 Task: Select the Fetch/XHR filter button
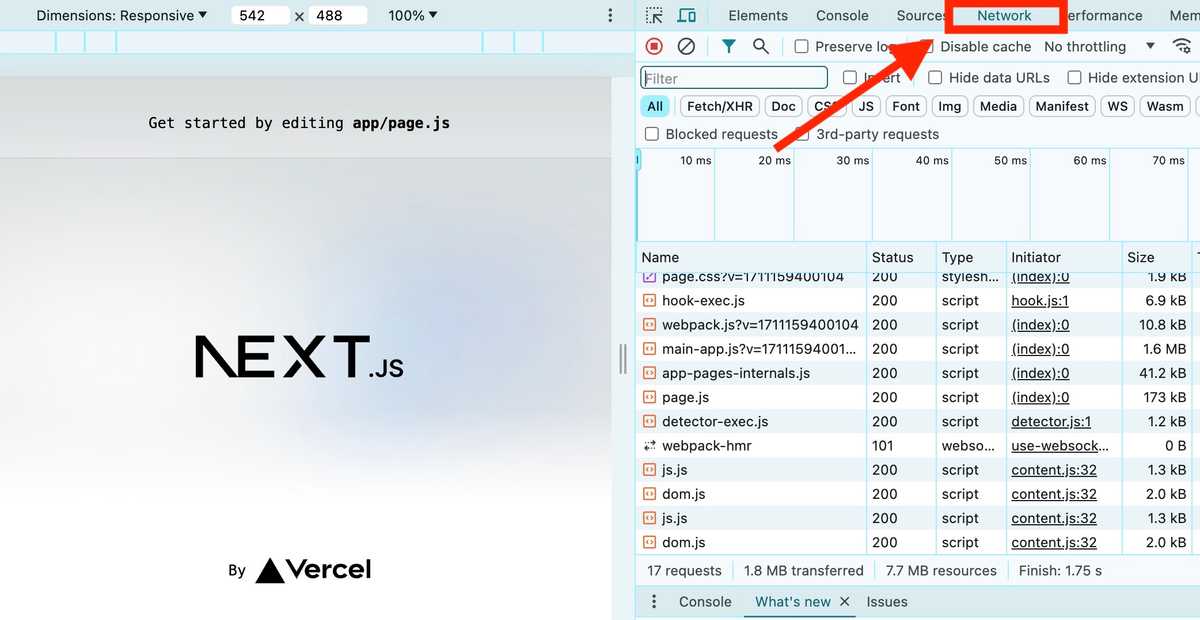(720, 106)
